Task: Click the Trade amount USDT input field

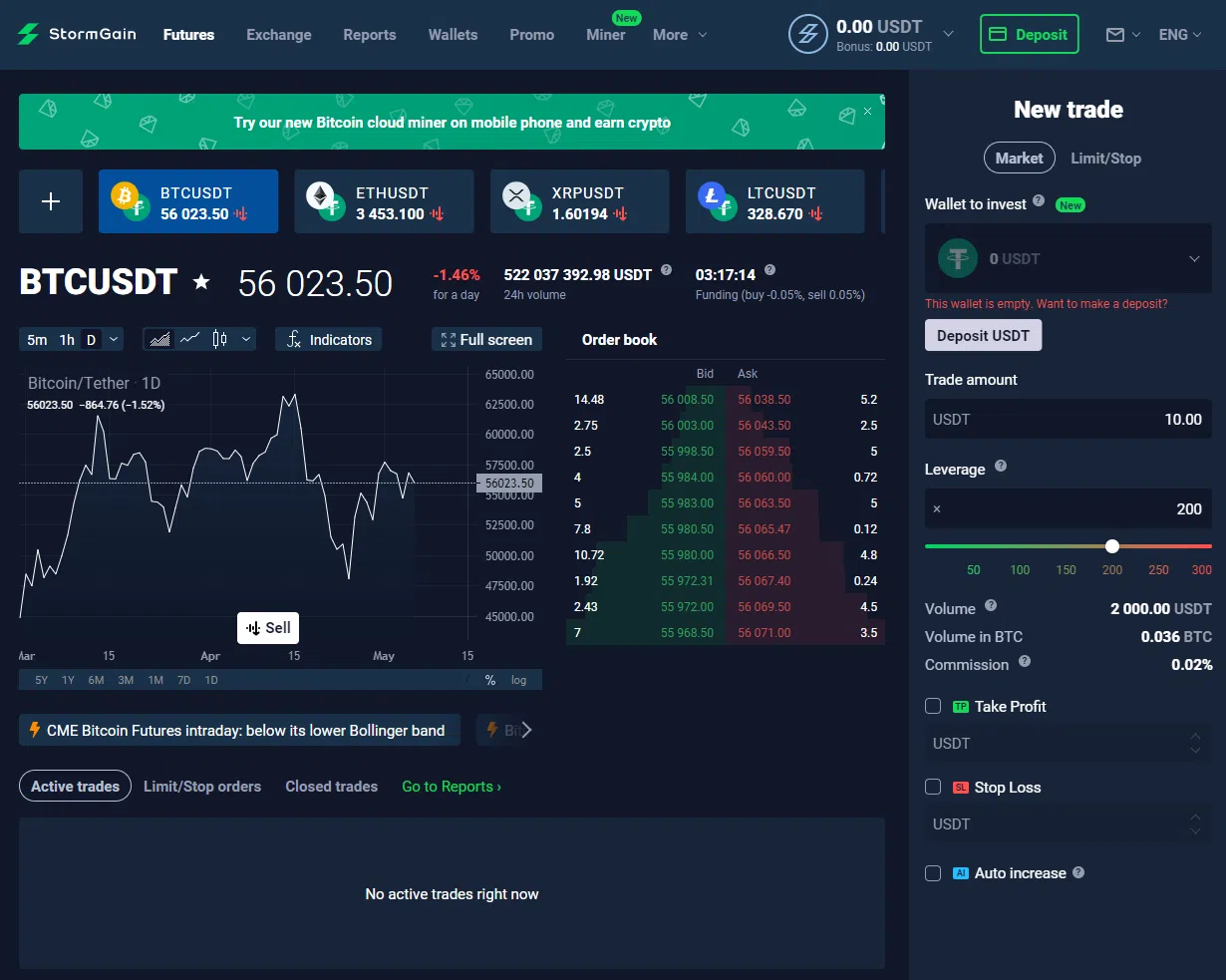Action: point(1069,419)
